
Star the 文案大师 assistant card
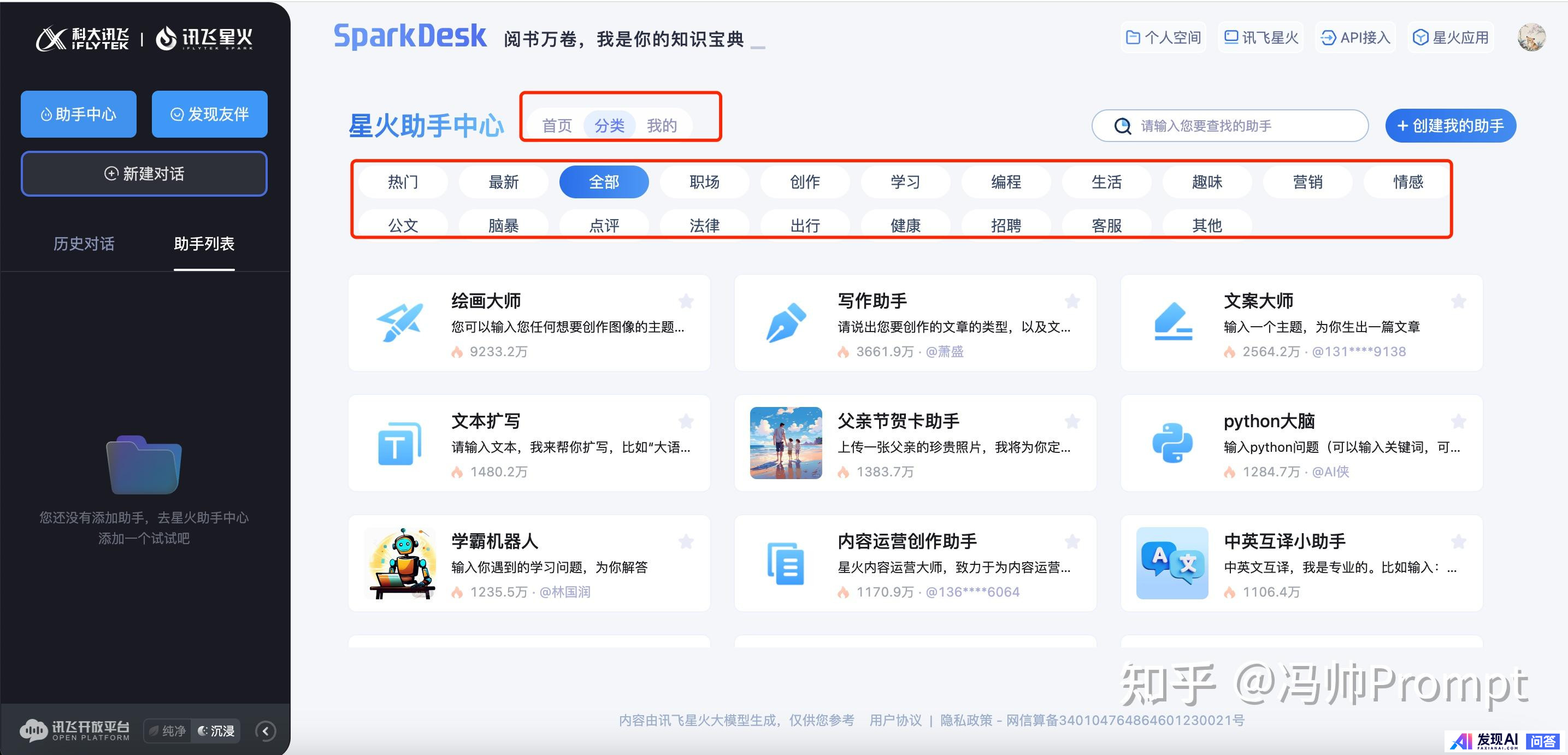coord(1458,301)
